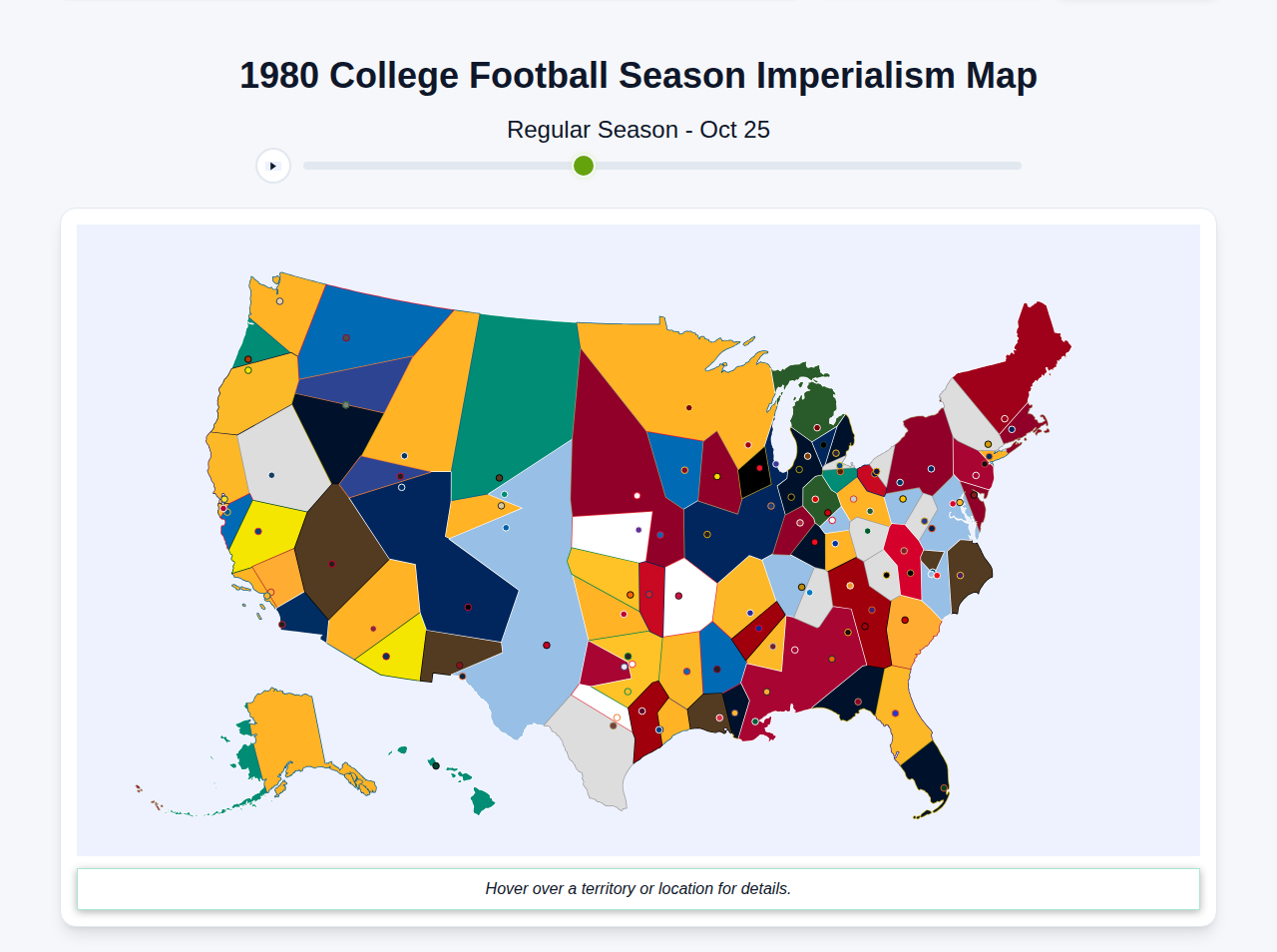Click the team dot in the black Montana-area territory
Image resolution: width=1277 pixels, height=952 pixels.
point(346,404)
